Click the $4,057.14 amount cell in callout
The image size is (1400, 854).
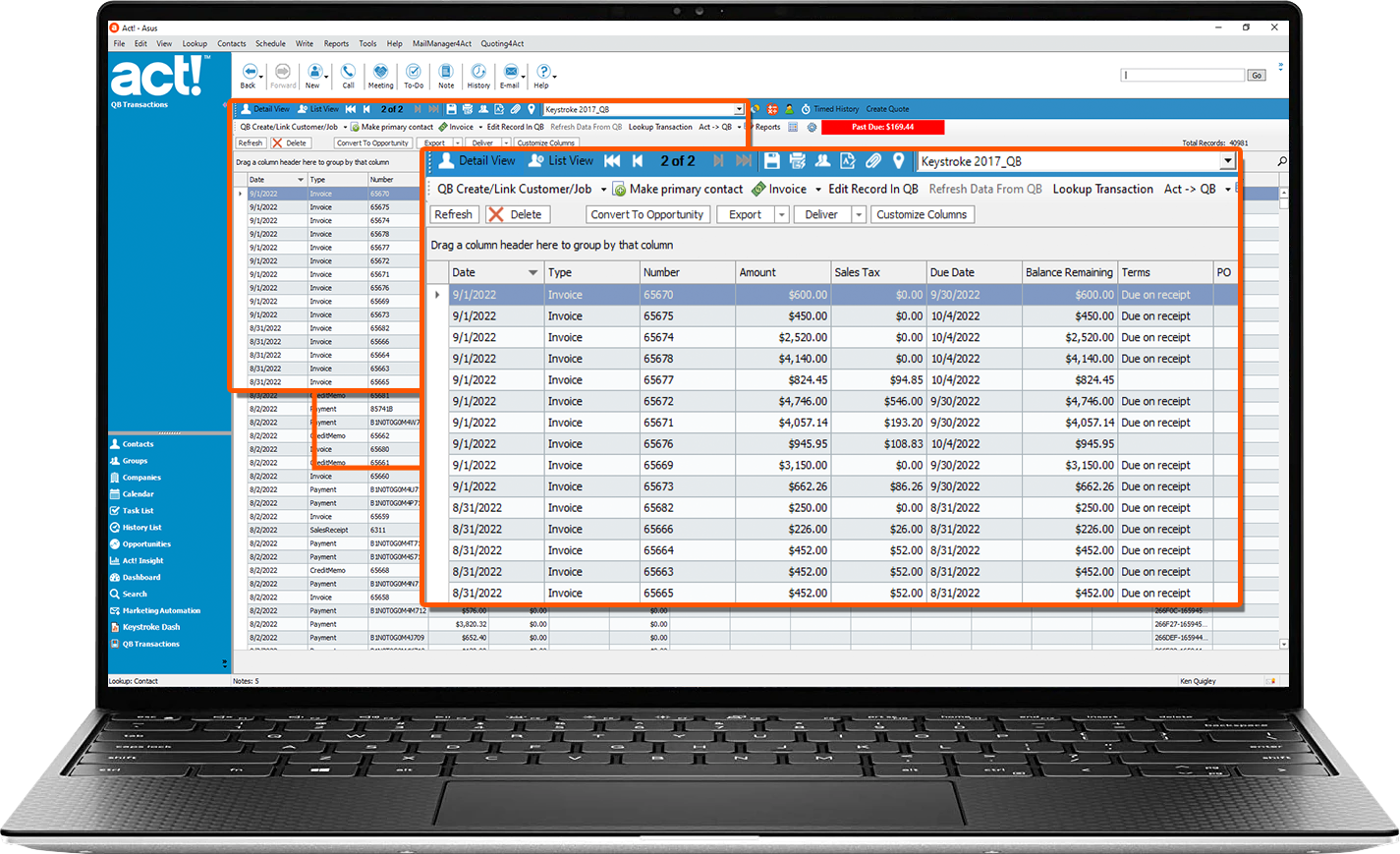coord(783,423)
